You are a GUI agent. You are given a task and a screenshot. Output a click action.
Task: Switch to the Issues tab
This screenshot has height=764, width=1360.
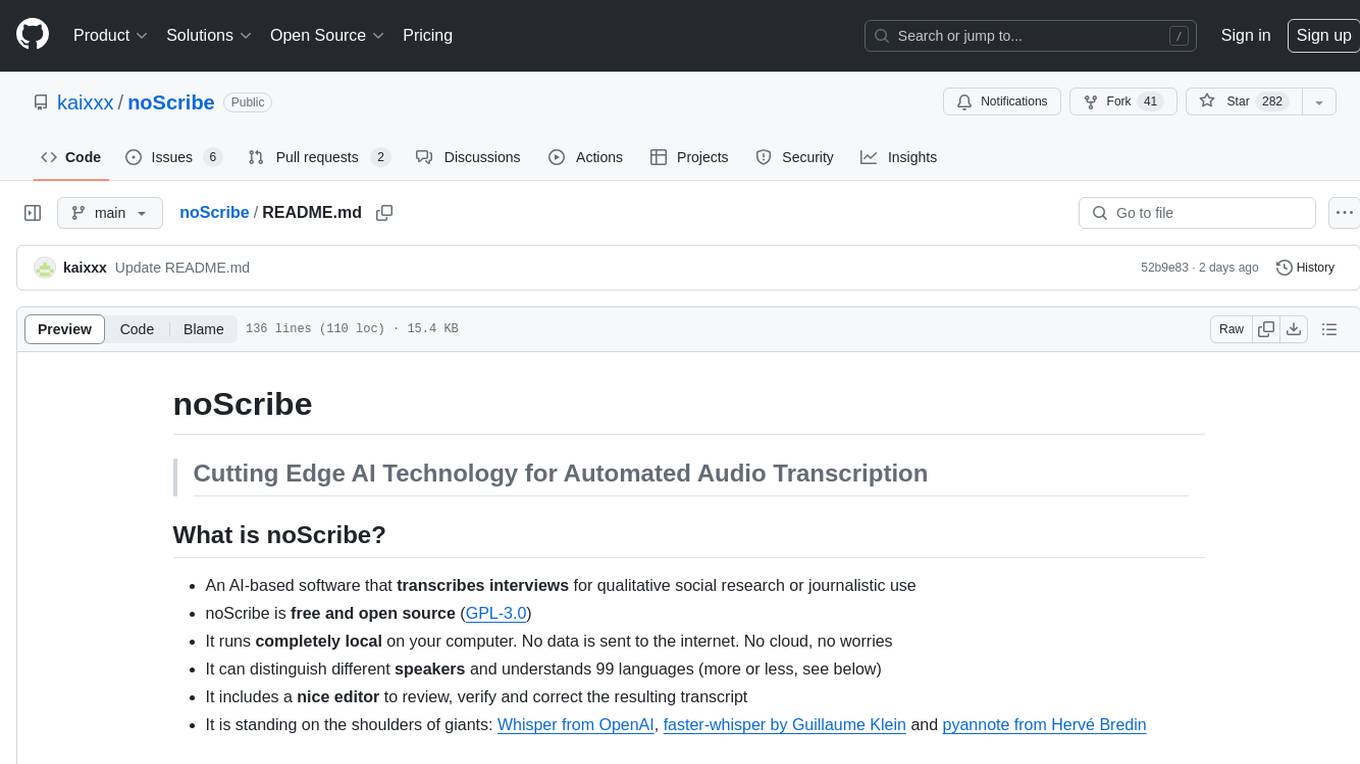pyautogui.click(x=173, y=157)
